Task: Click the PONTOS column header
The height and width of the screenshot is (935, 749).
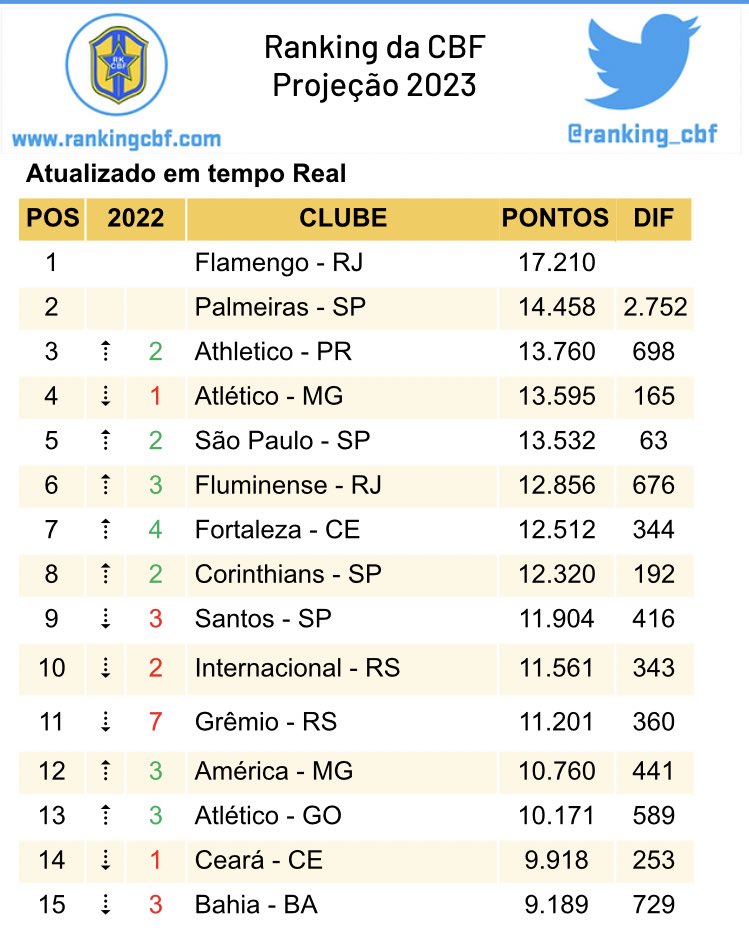Action: (555, 218)
